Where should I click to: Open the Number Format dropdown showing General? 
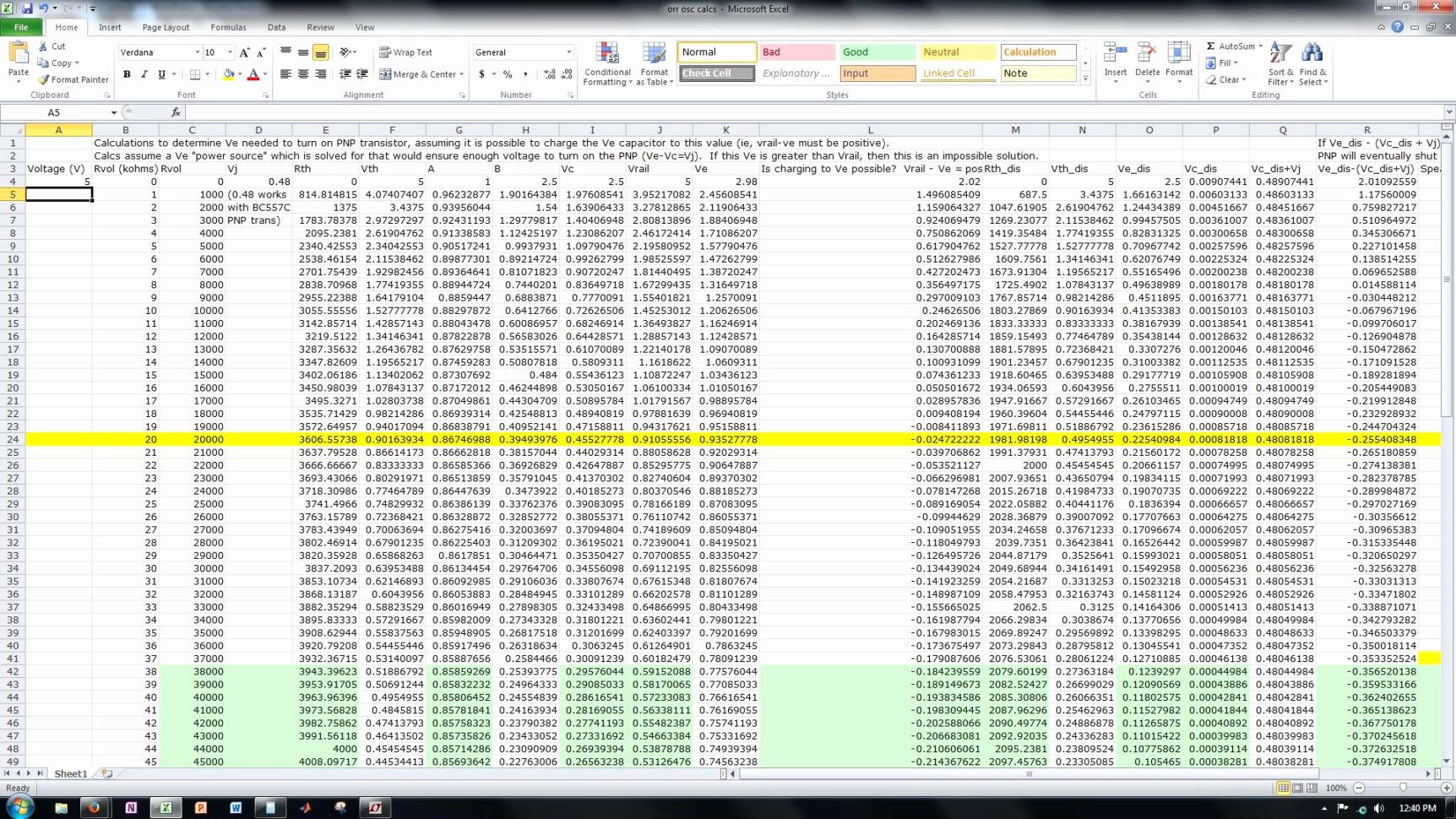569,52
